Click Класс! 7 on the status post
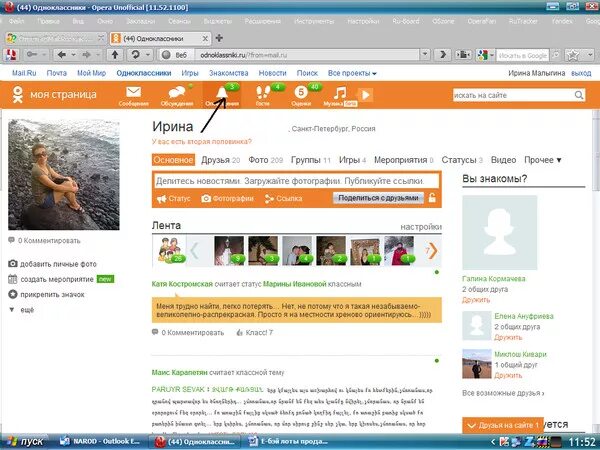Viewport: 600px width, 450px height. (254, 333)
